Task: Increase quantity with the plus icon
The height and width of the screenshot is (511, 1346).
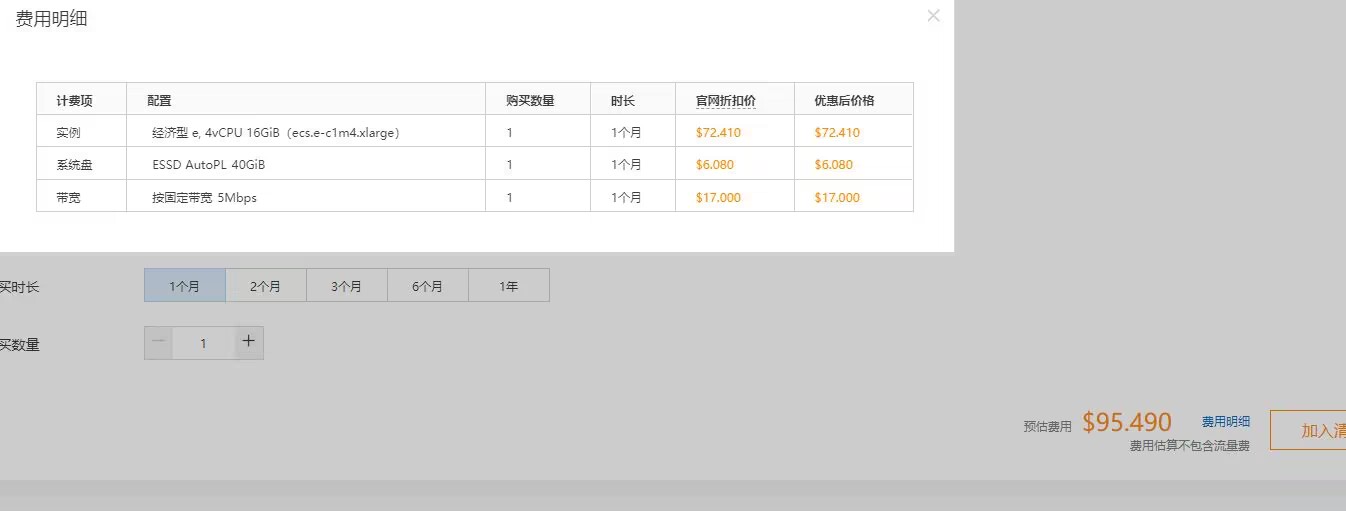Action: pos(249,342)
